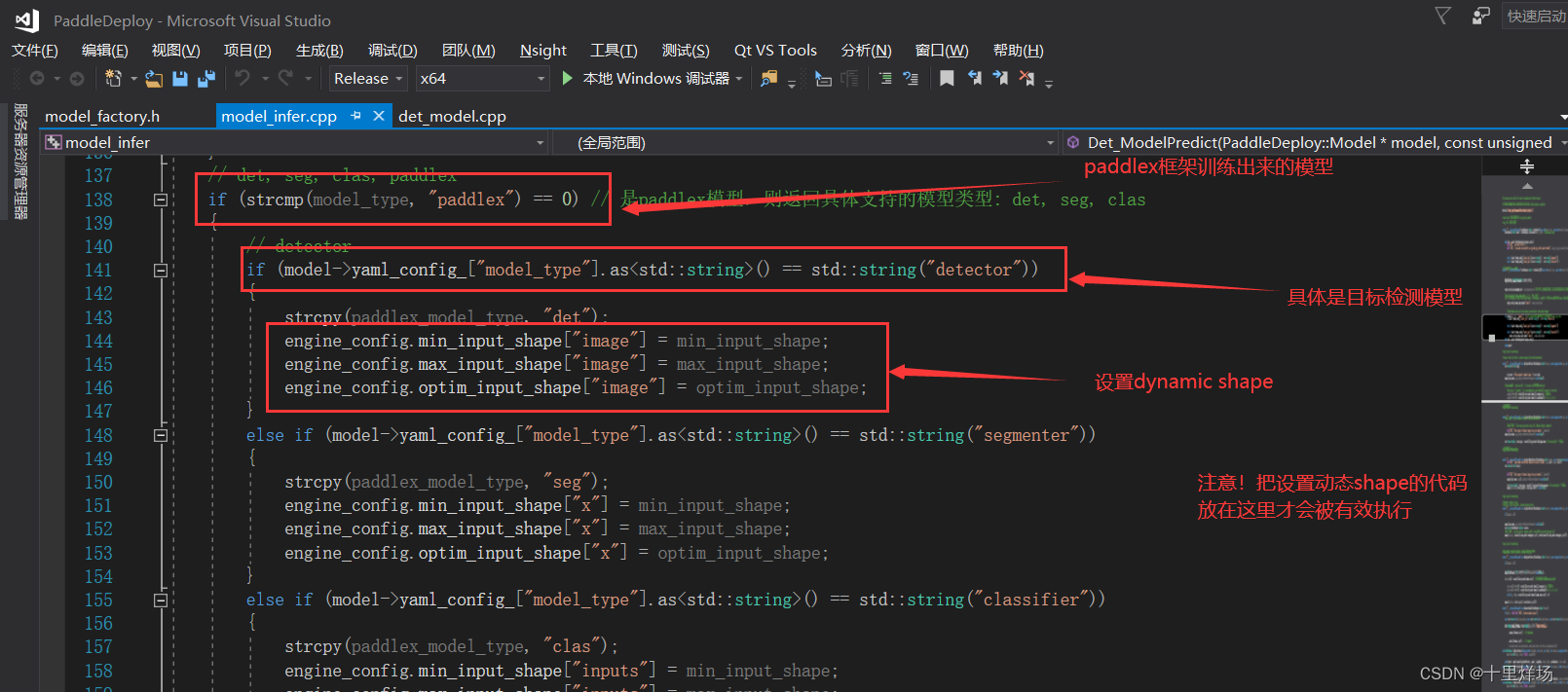Click the Save All icon
This screenshot has width=1568, height=692.
(x=206, y=79)
